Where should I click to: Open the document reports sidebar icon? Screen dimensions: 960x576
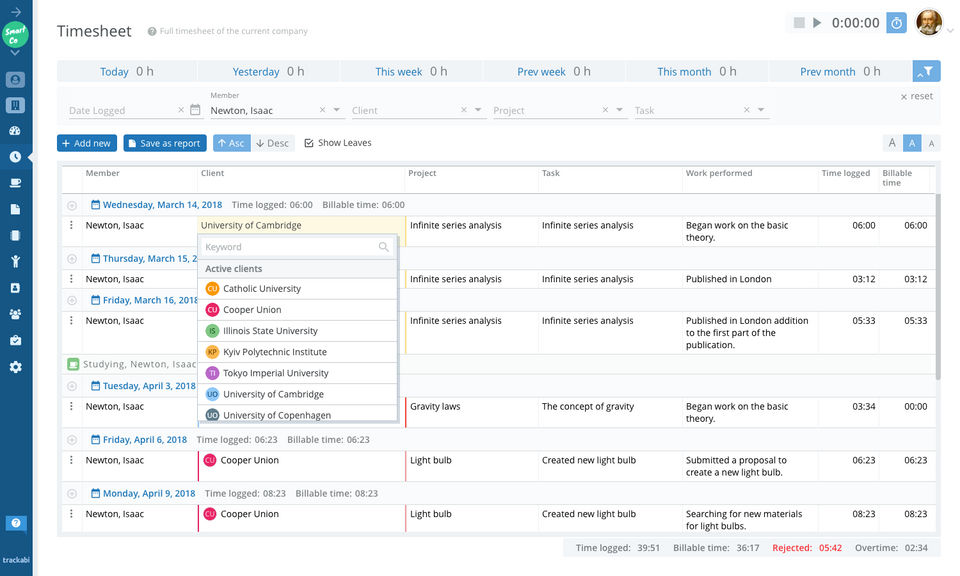15,209
